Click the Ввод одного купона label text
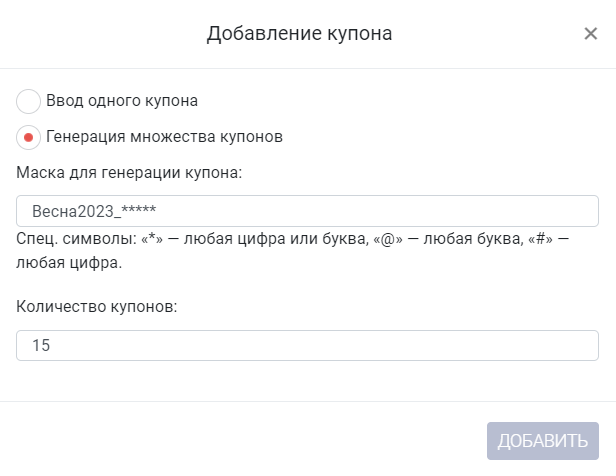The image size is (616, 476). point(122,101)
